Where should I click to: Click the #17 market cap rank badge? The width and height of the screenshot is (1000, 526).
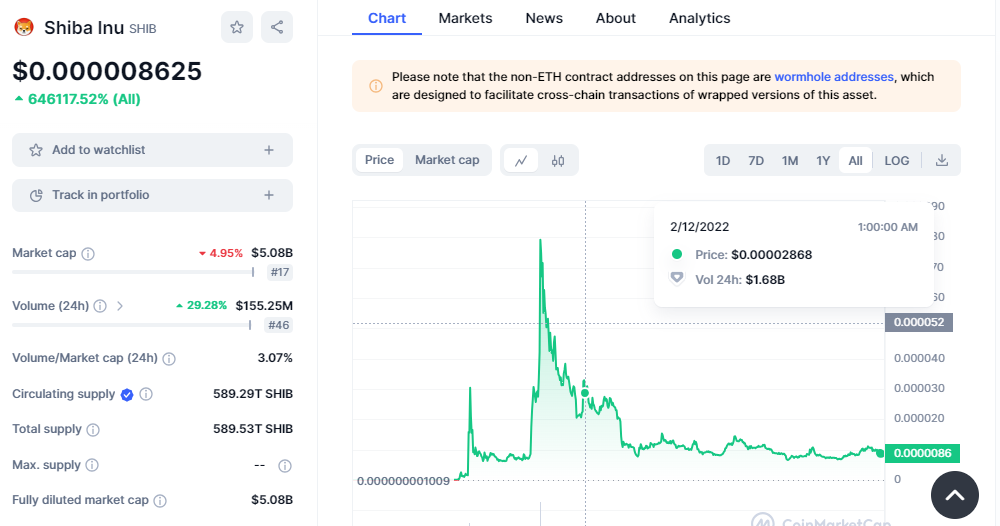[x=279, y=272]
